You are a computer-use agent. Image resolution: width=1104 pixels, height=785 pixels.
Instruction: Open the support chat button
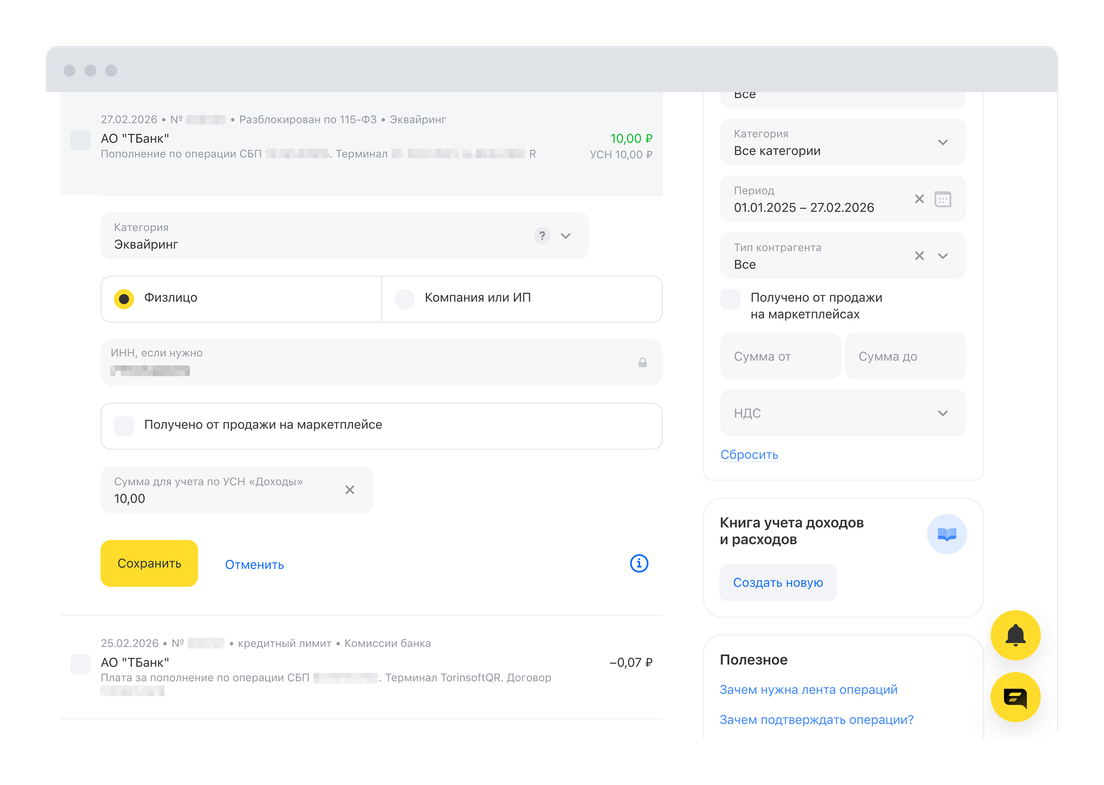click(1015, 697)
